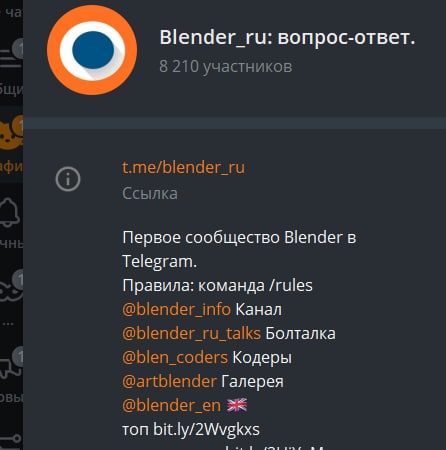
Task: Open the filter-lines folder icon at top
Action: 10,57
